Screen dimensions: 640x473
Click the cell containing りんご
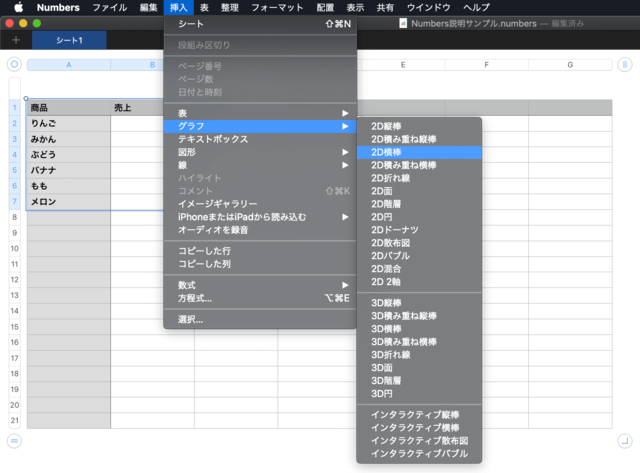tap(69, 124)
